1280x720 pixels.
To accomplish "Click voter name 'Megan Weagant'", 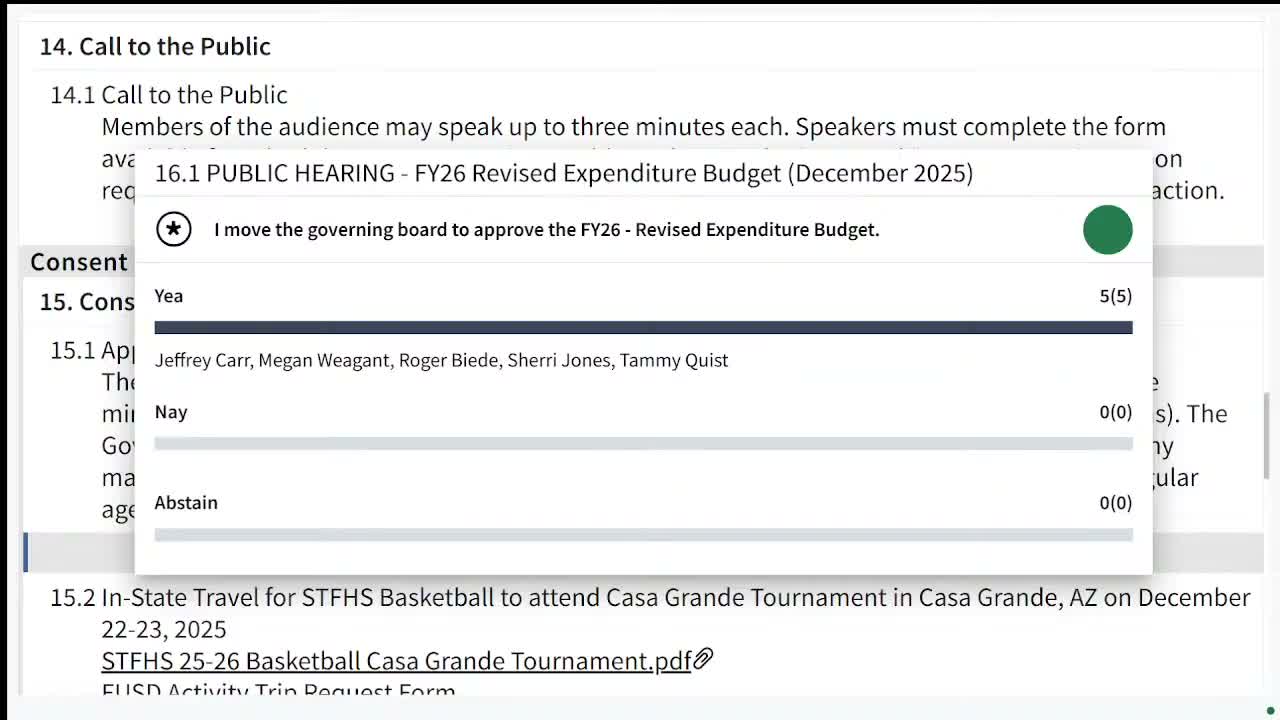I will tap(324, 360).
